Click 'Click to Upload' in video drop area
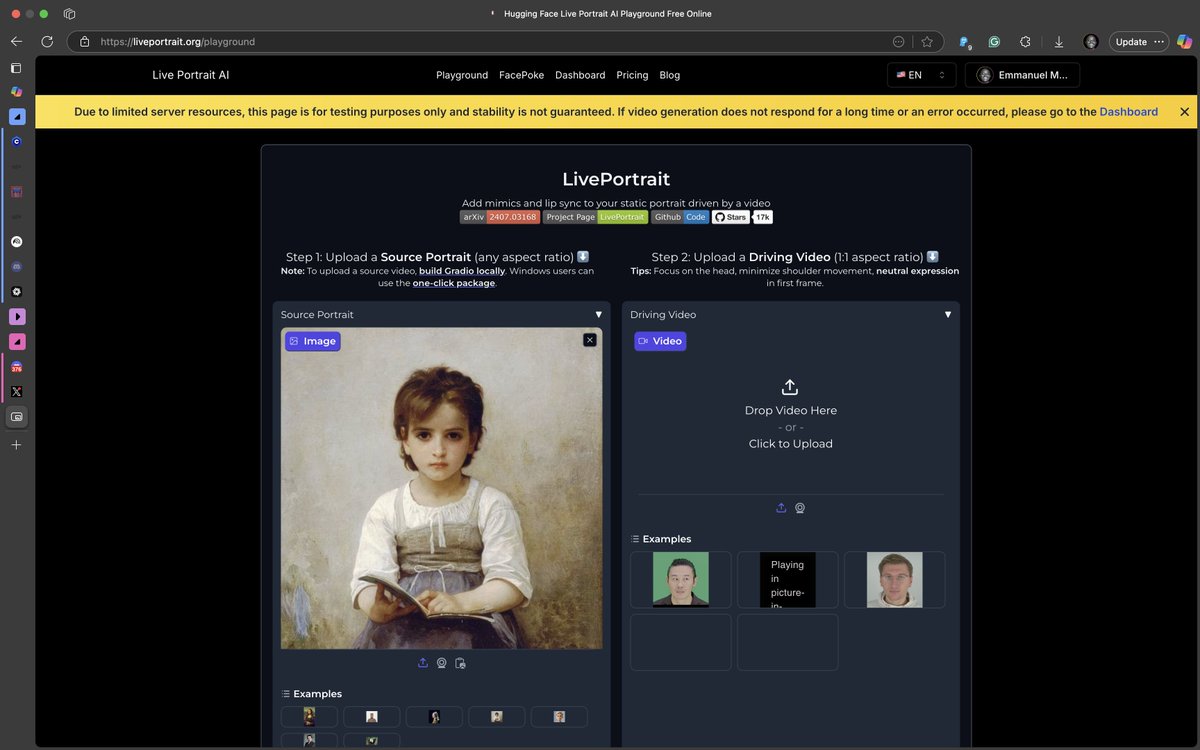This screenshot has width=1200, height=750. pyautogui.click(x=790, y=444)
